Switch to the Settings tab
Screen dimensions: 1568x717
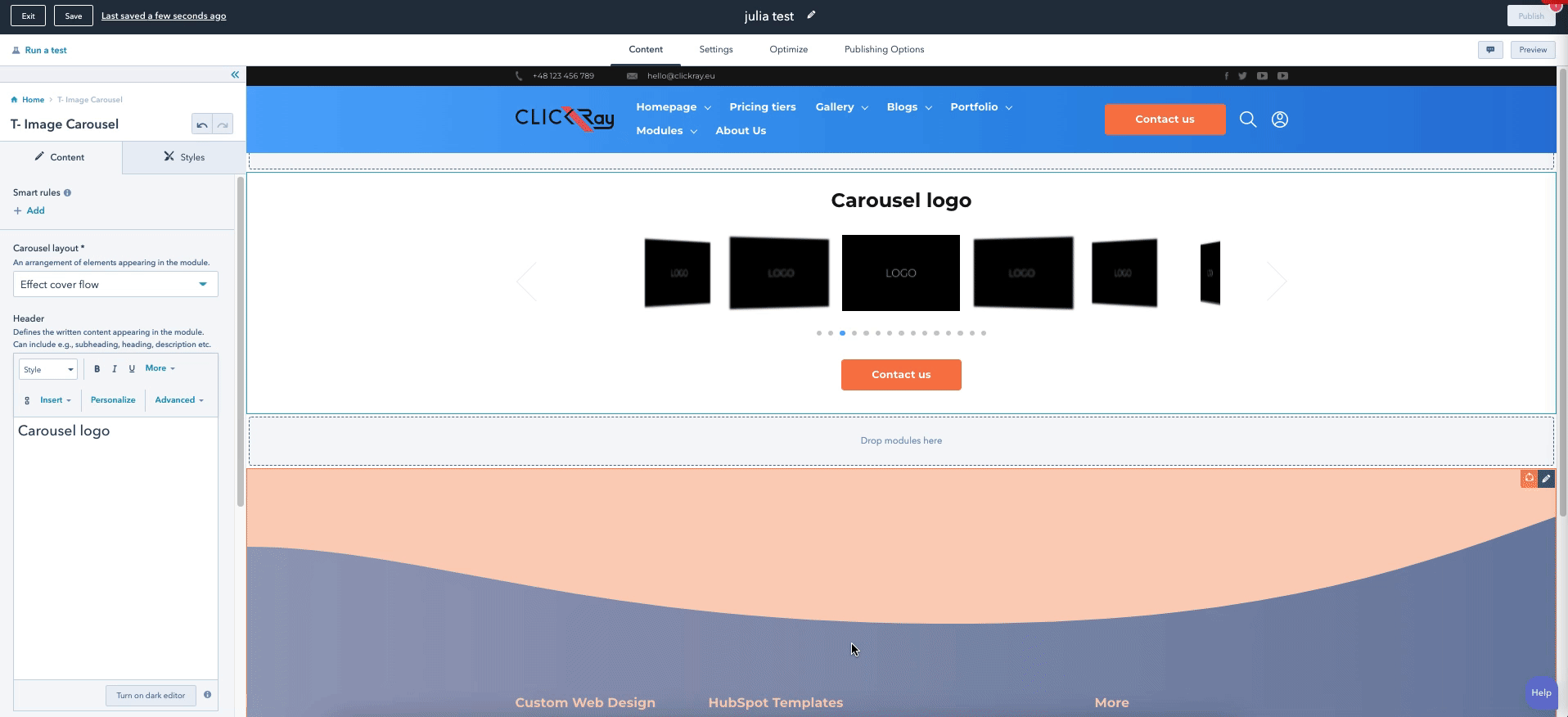716,50
